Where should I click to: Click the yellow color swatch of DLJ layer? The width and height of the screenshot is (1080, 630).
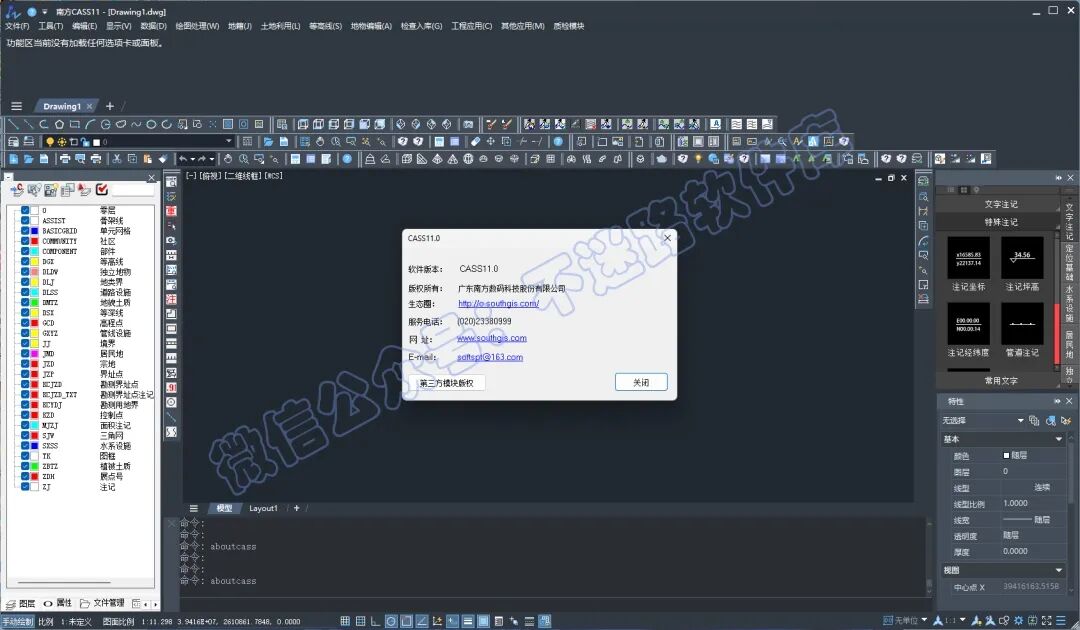(34, 282)
